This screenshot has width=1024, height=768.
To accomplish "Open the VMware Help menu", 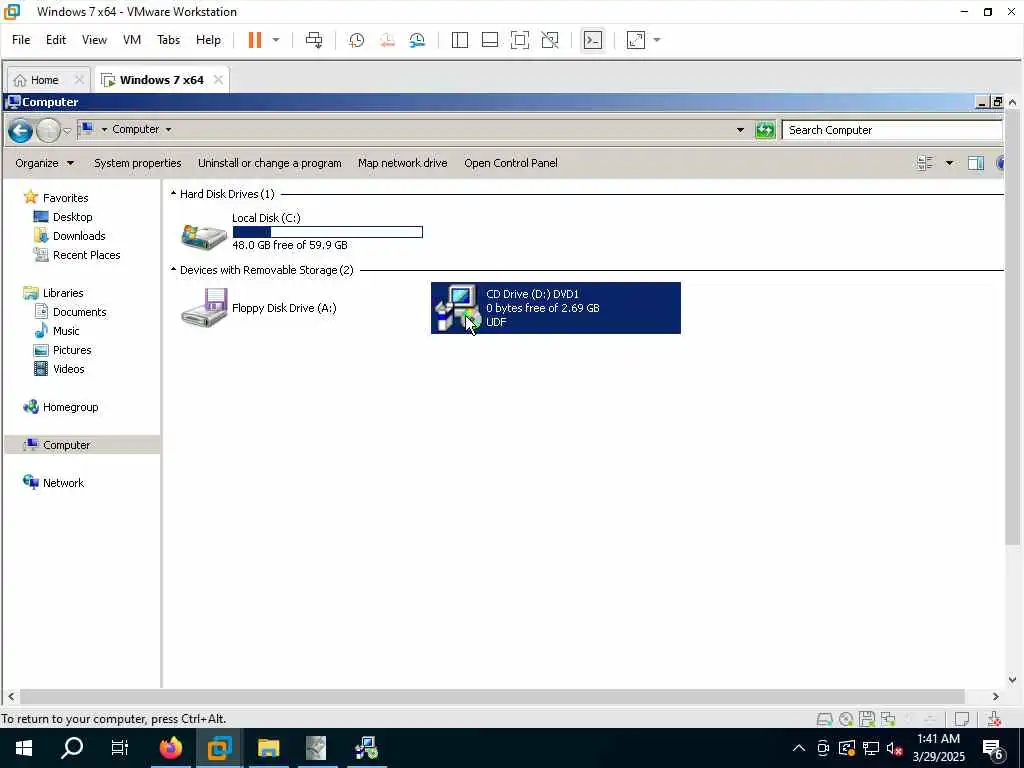I will click(x=208, y=40).
